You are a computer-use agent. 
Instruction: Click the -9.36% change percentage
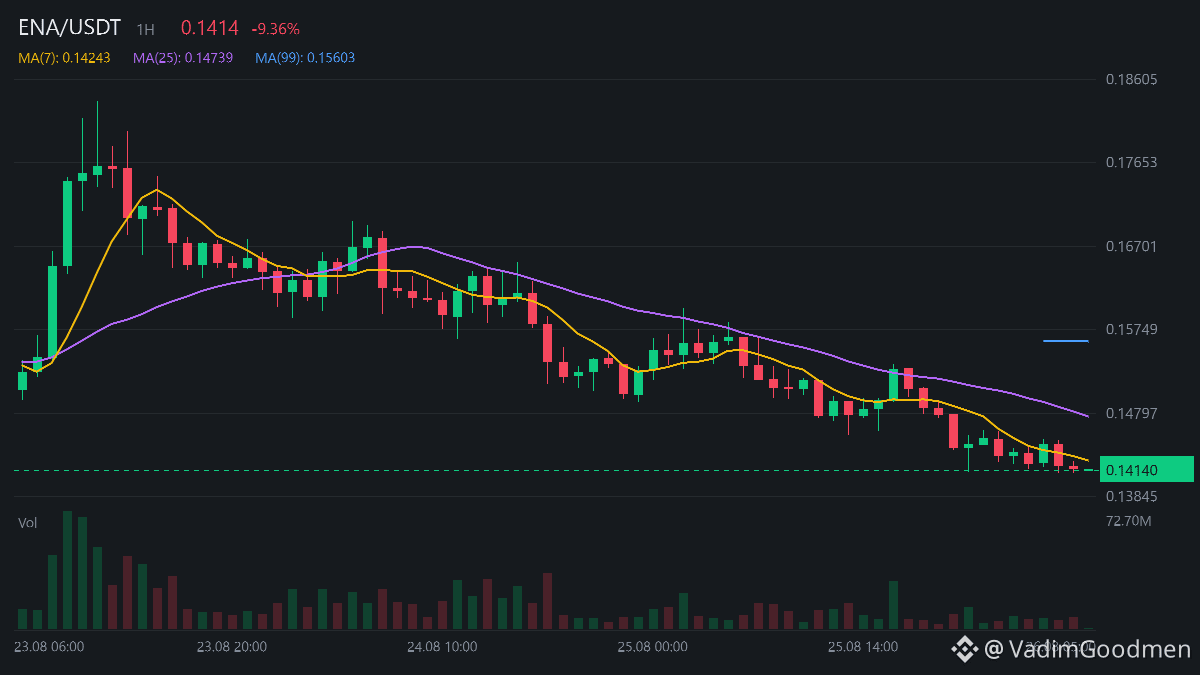(x=275, y=29)
